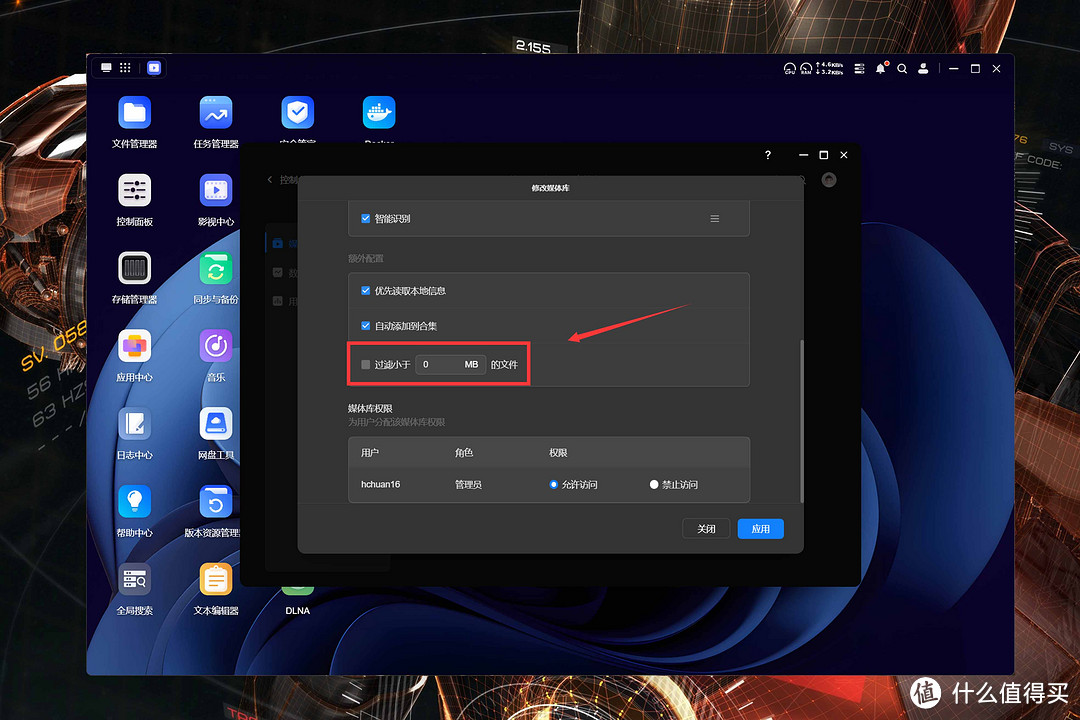Click the 应用 (Apply) button
The height and width of the screenshot is (720, 1080).
(760, 528)
